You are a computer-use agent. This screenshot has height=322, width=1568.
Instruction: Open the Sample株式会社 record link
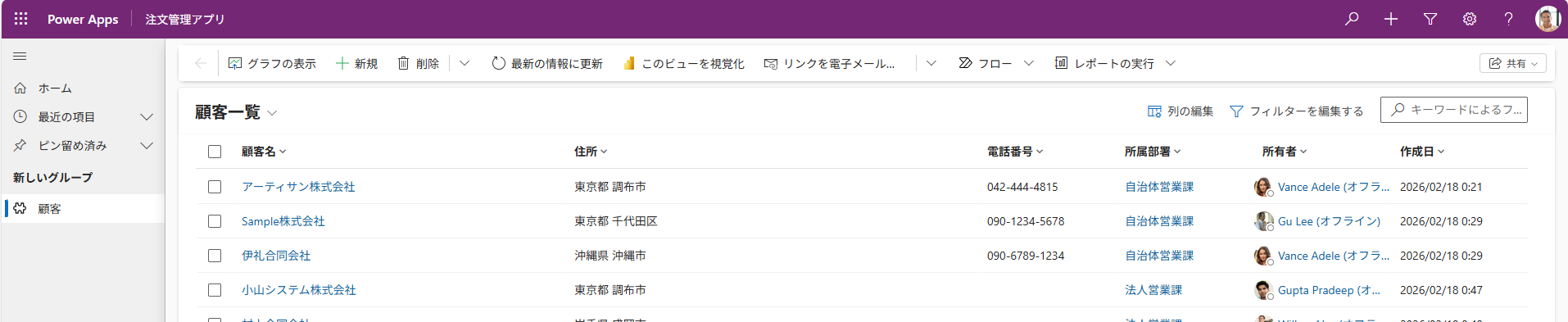coord(283,221)
